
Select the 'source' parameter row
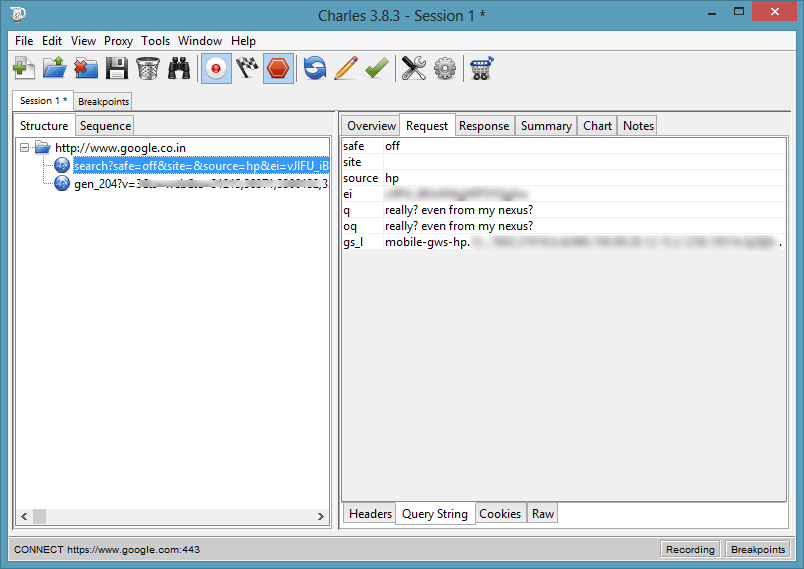pyautogui.click(x=564, y=178)
